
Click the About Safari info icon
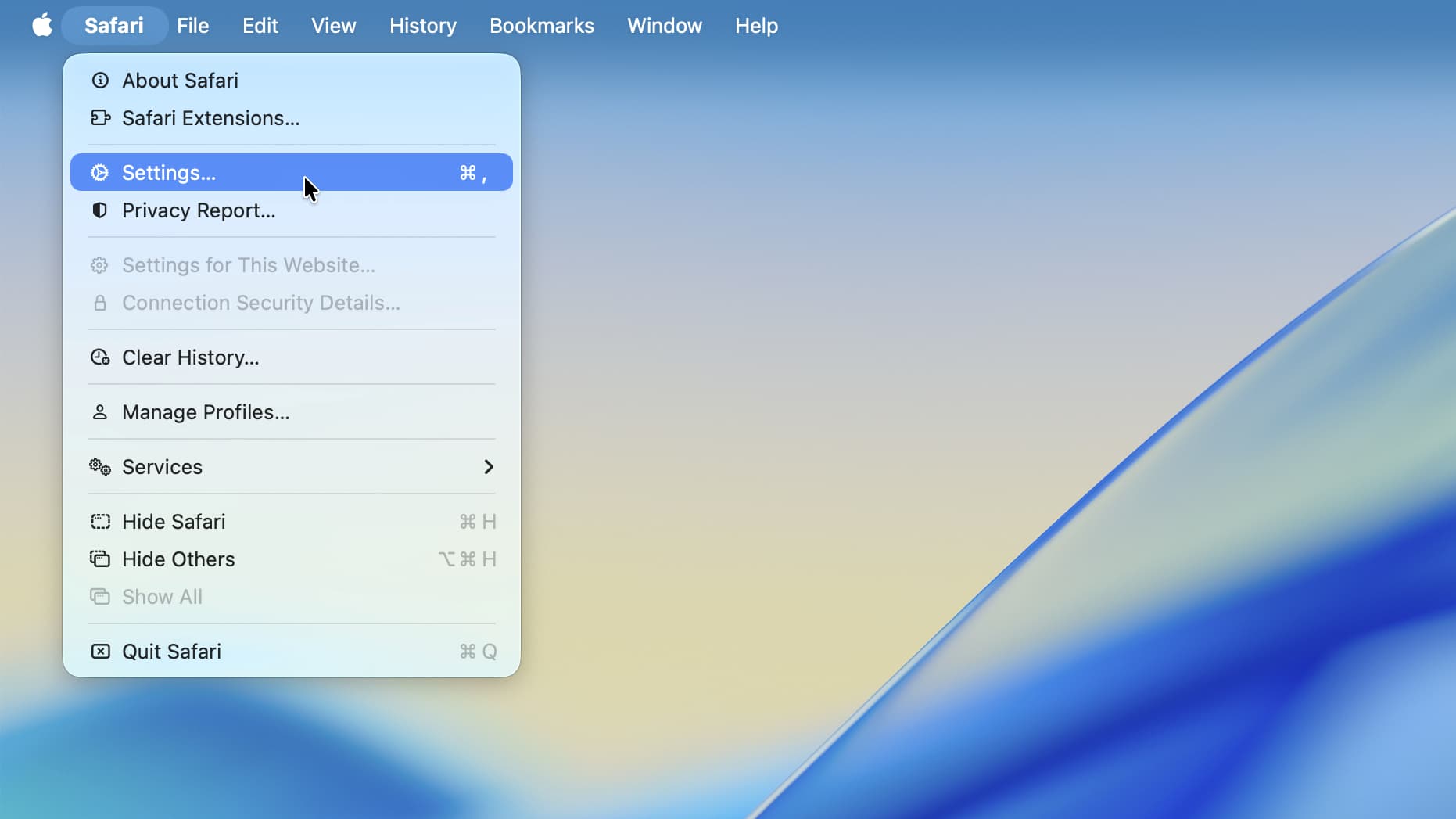point(100,81)
